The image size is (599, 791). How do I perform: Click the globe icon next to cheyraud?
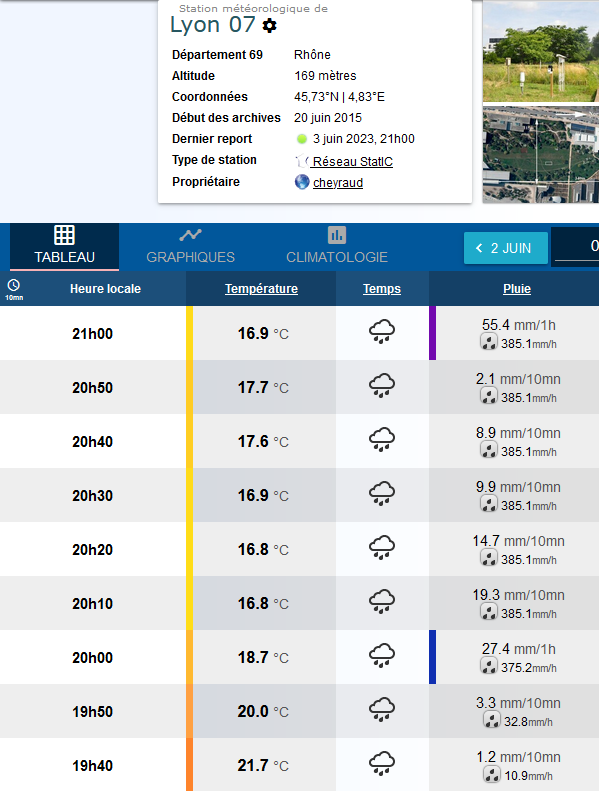(302, 182)
